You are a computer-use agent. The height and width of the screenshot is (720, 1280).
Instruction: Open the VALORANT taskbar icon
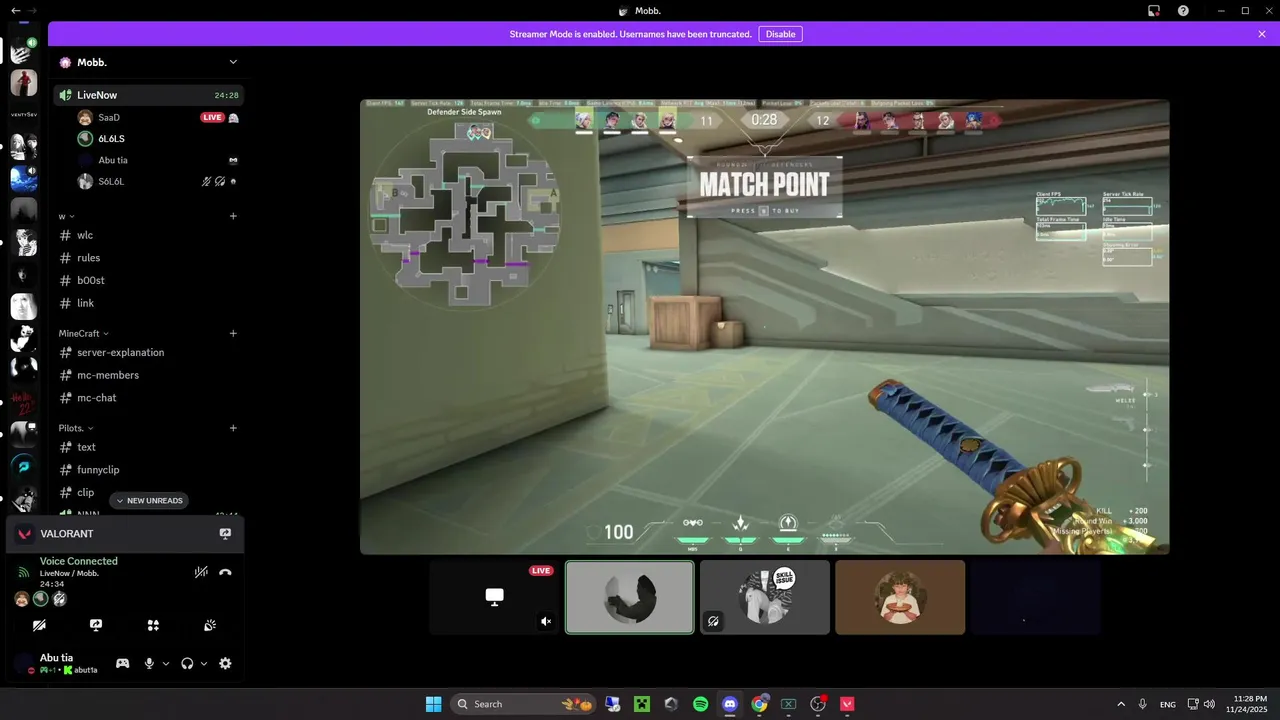(x=848, y=704)
